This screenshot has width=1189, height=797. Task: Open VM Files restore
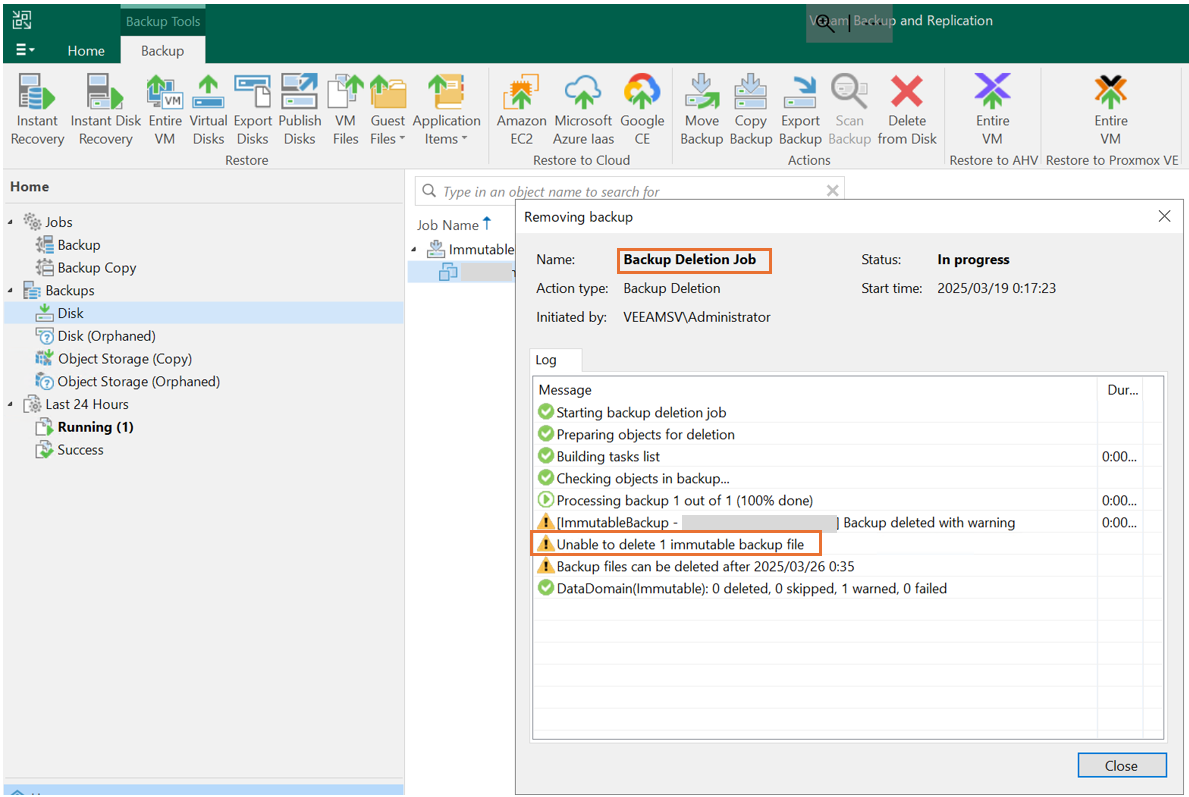pyautogui.click(x=345, y=110)
